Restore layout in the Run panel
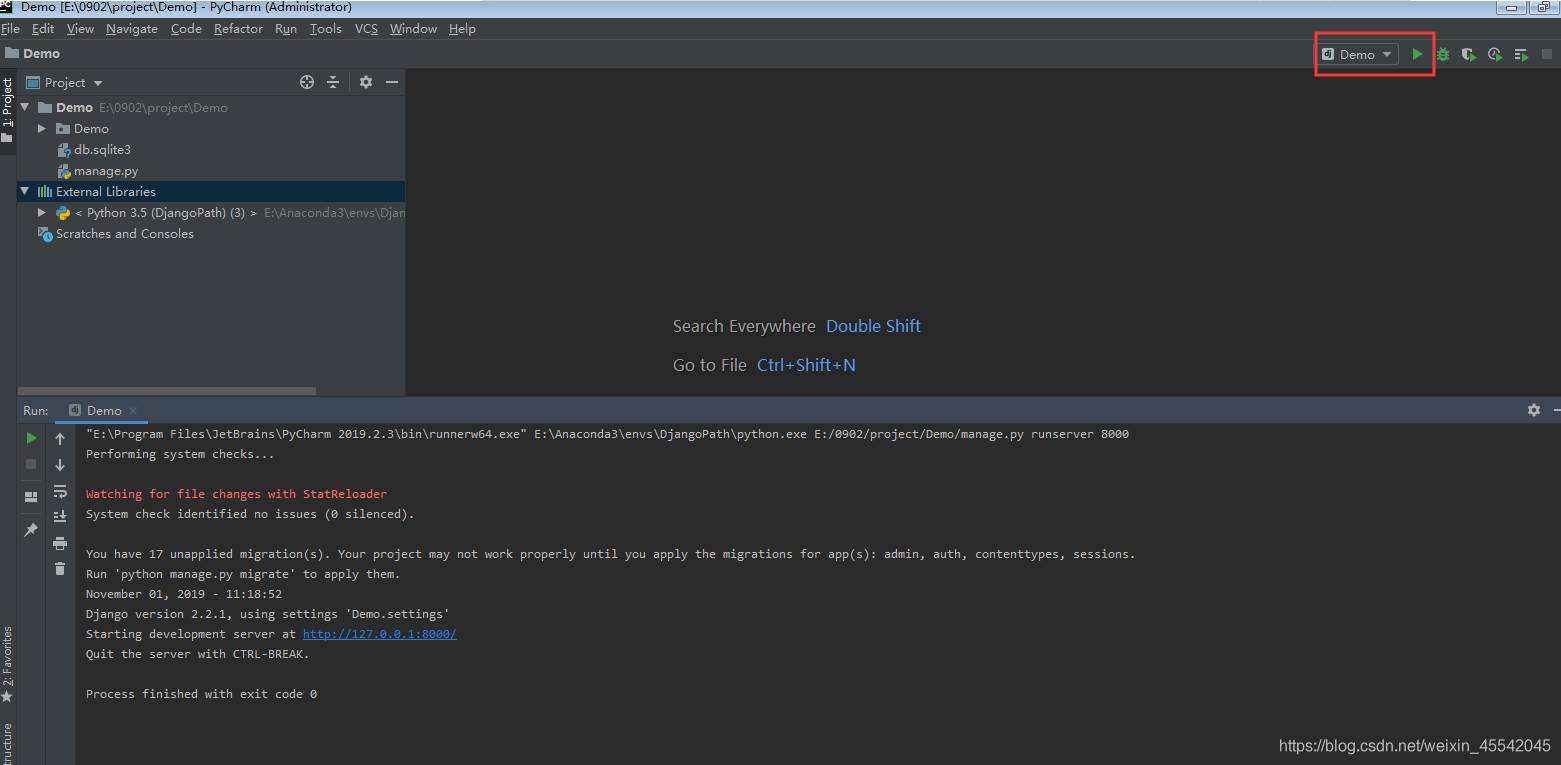1561x765 pixels. coord(31,497)
